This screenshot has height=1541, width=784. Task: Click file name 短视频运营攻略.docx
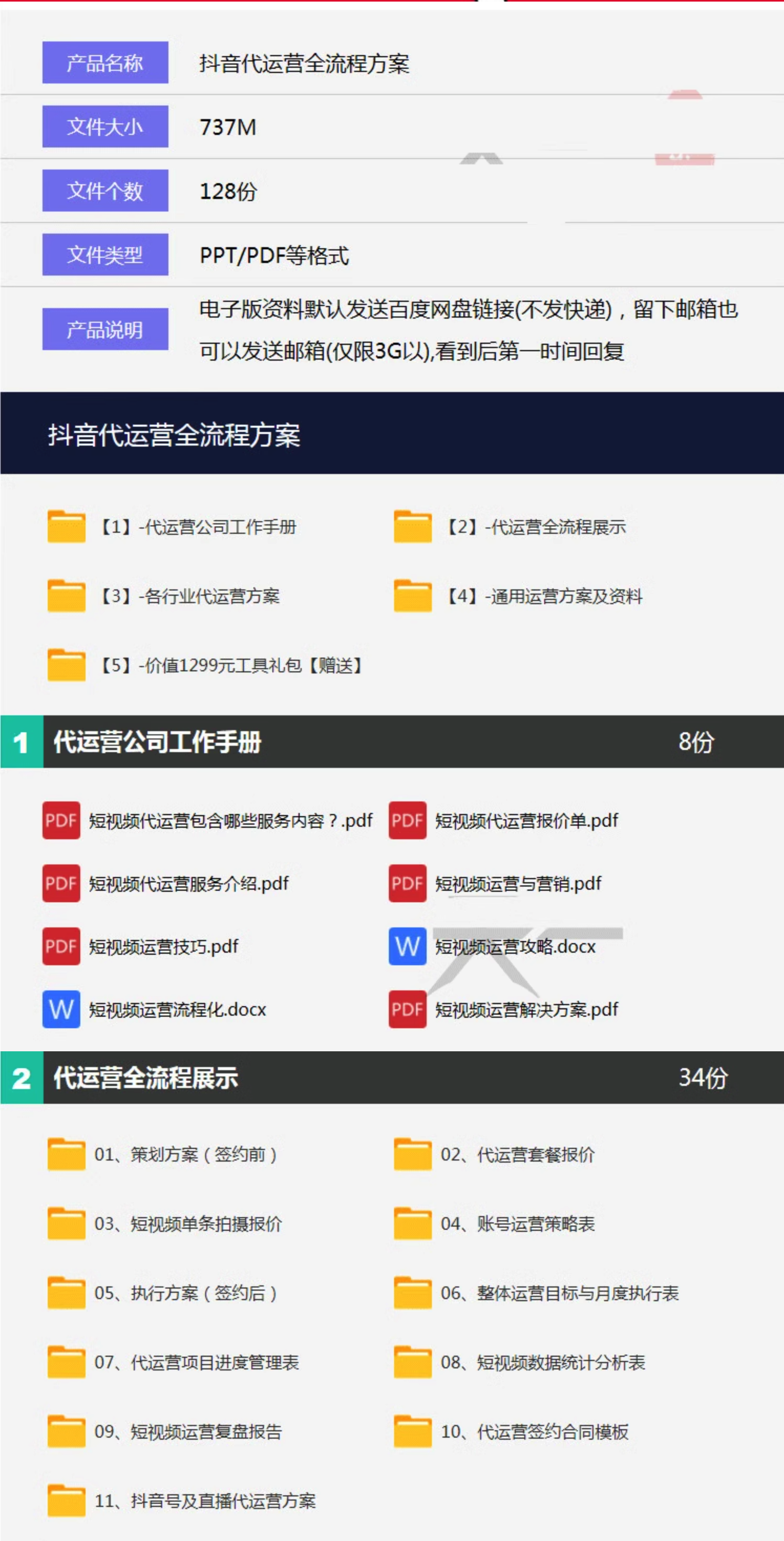515,946
